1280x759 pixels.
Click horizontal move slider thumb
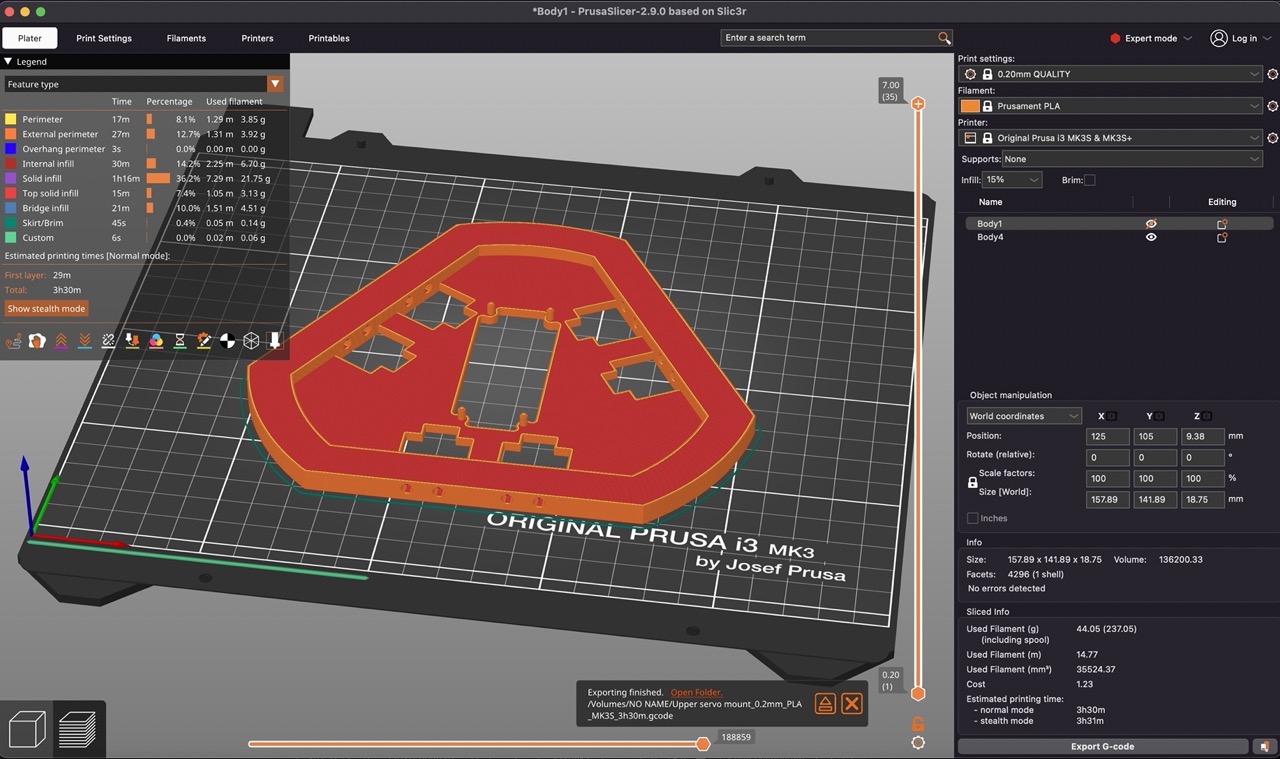click(x=703, y=744)
